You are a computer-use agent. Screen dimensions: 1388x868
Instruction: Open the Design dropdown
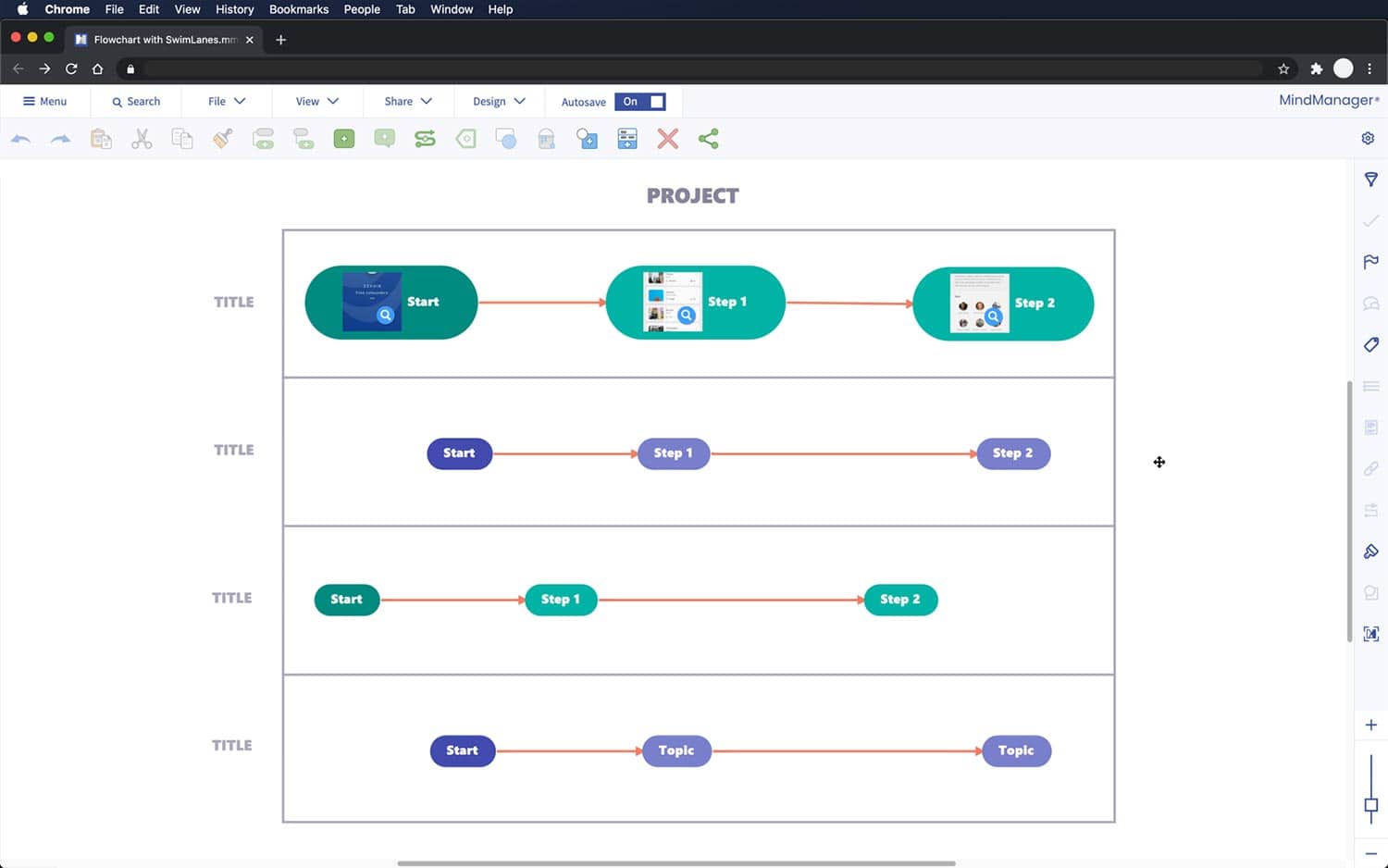(499, 102)
